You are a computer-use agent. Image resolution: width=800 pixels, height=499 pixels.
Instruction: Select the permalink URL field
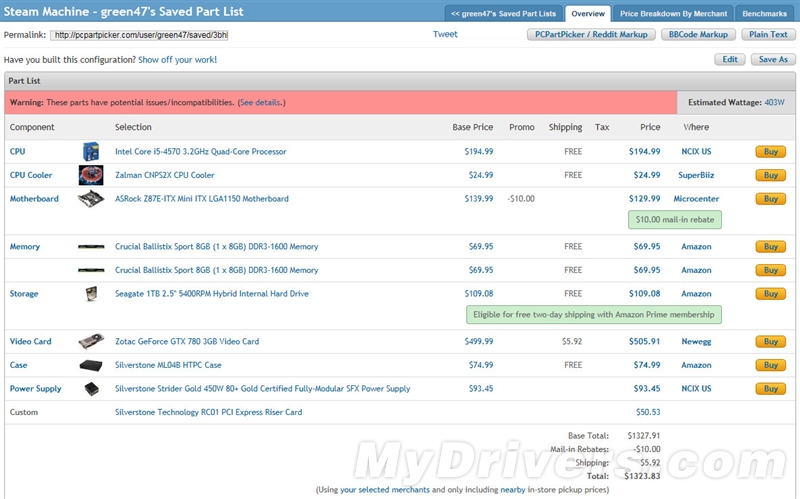(139, 35)
